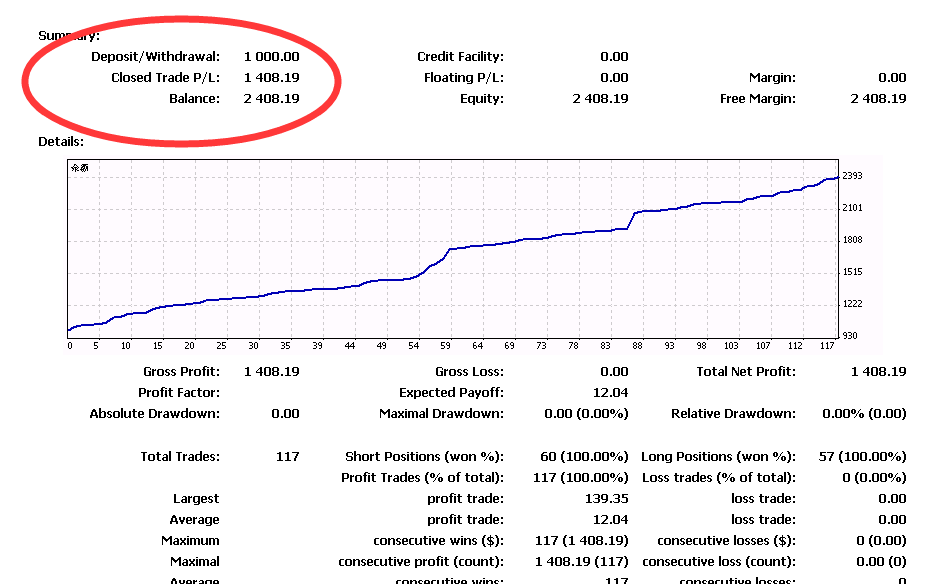Select the largest profit trade value 139.35
This screenshot has height=584, width=949.
pos(606,499)
